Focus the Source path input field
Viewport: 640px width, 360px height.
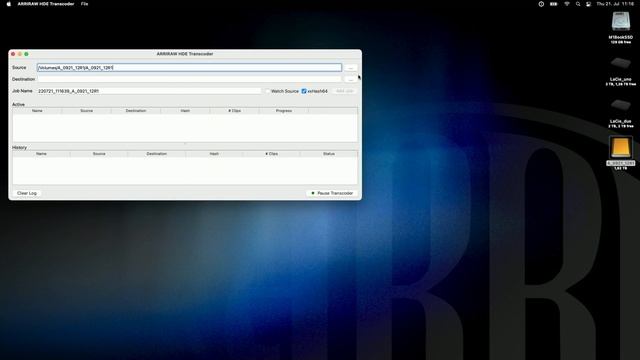[189, 68]
